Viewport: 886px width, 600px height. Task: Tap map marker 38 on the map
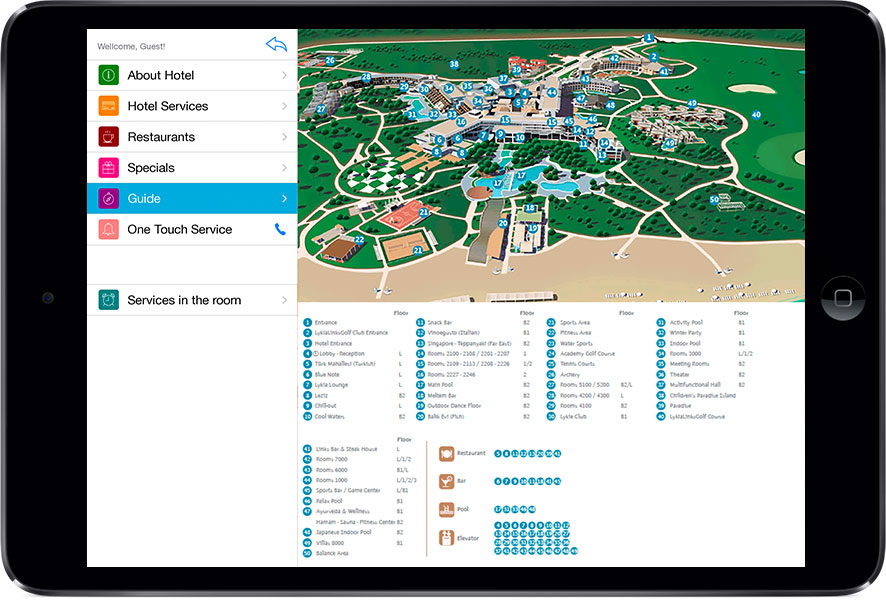454,64
